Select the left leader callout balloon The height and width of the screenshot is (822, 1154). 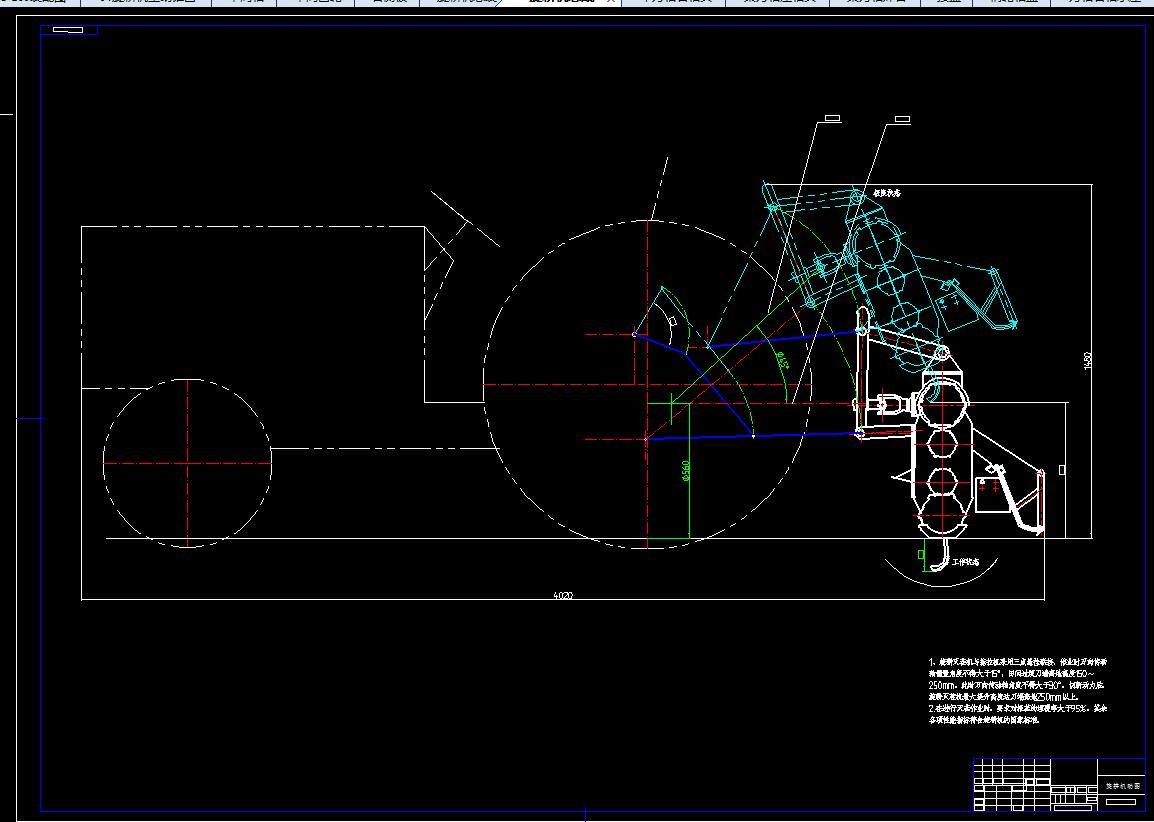coord(832,118)
